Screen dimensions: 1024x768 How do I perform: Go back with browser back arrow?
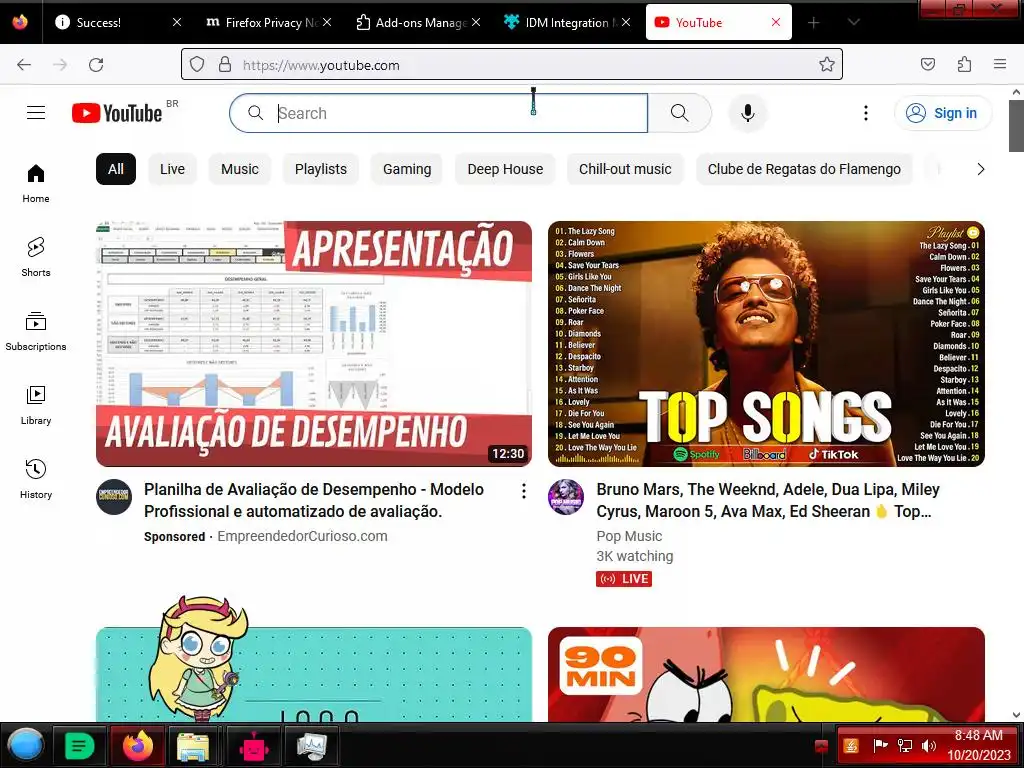24,65
